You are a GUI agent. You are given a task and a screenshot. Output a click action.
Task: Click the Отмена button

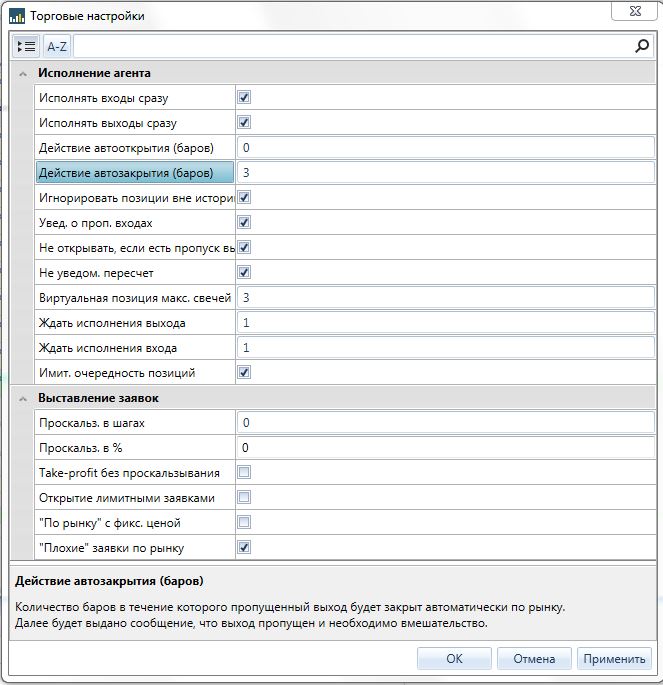534,659
